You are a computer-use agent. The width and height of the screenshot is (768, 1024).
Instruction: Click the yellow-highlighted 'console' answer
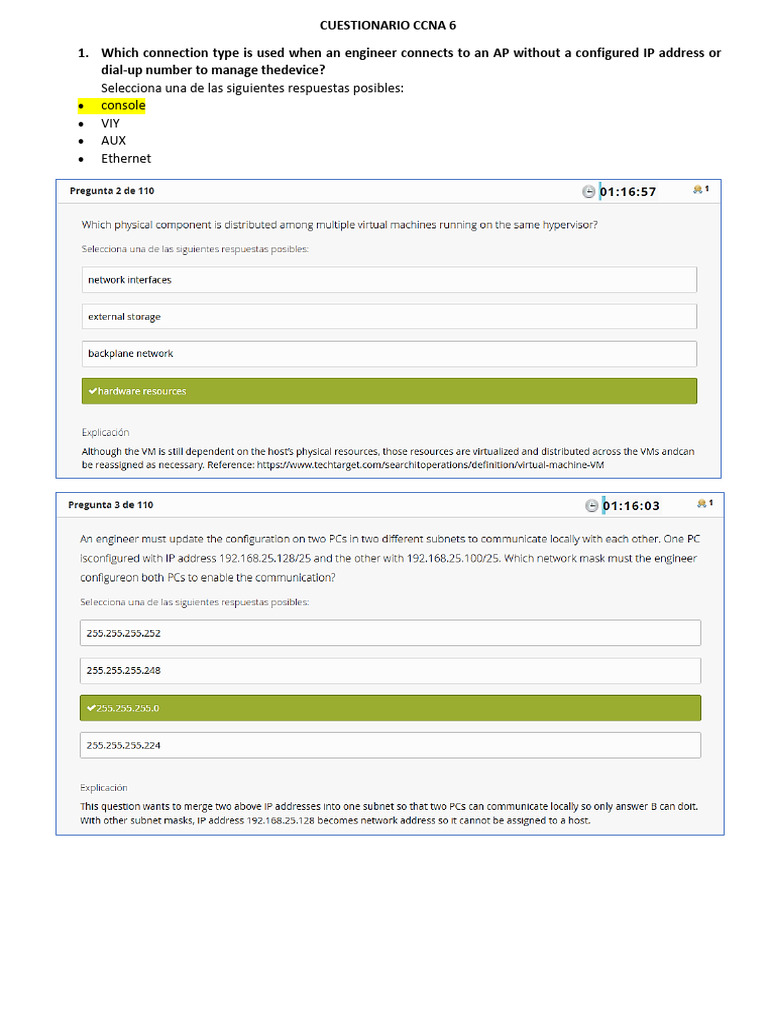123,106
